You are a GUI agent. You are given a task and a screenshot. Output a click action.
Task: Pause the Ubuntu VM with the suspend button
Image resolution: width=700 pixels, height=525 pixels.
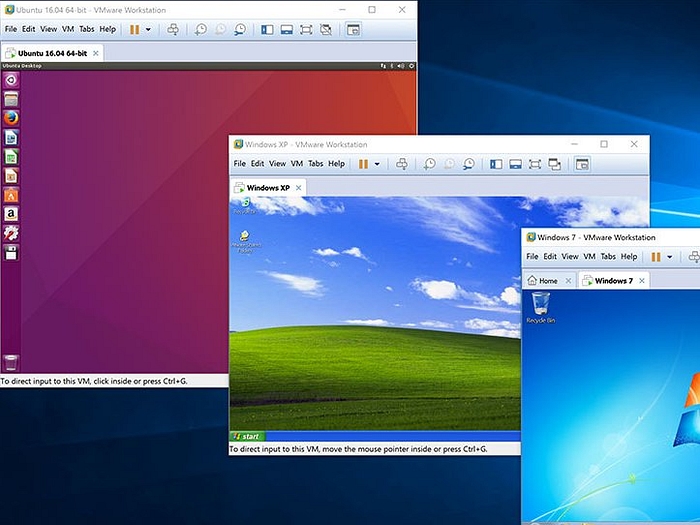point(134,30)
